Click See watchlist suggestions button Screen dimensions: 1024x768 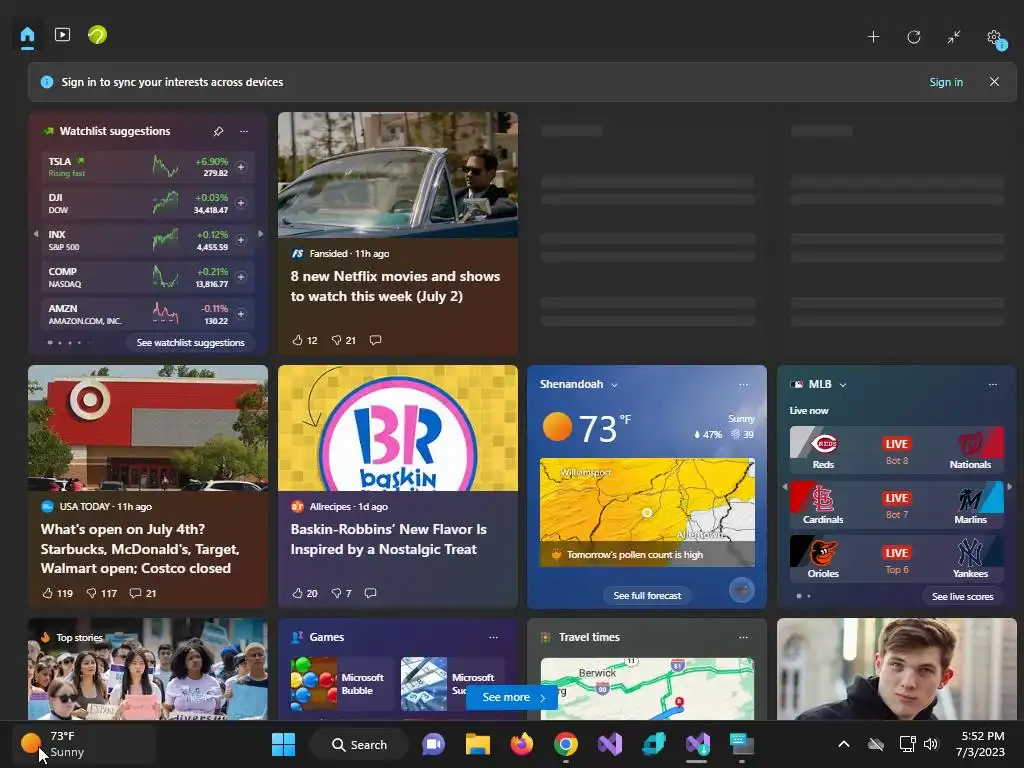tap(191, 342)
